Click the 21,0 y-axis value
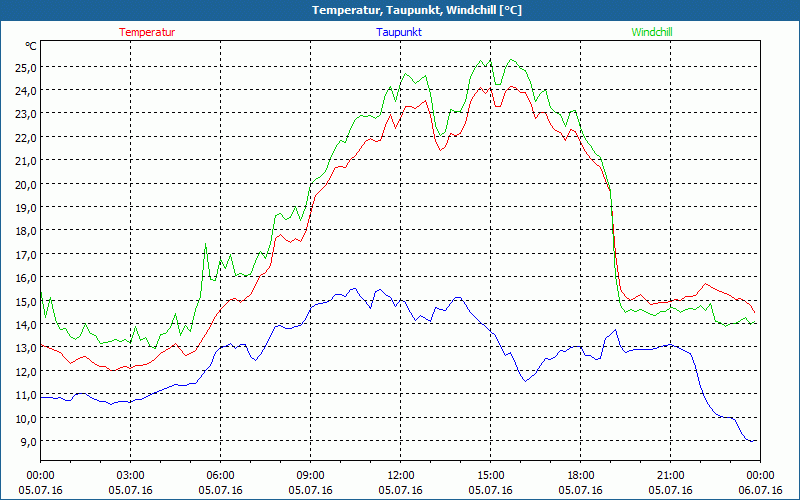 pos(26,161)
